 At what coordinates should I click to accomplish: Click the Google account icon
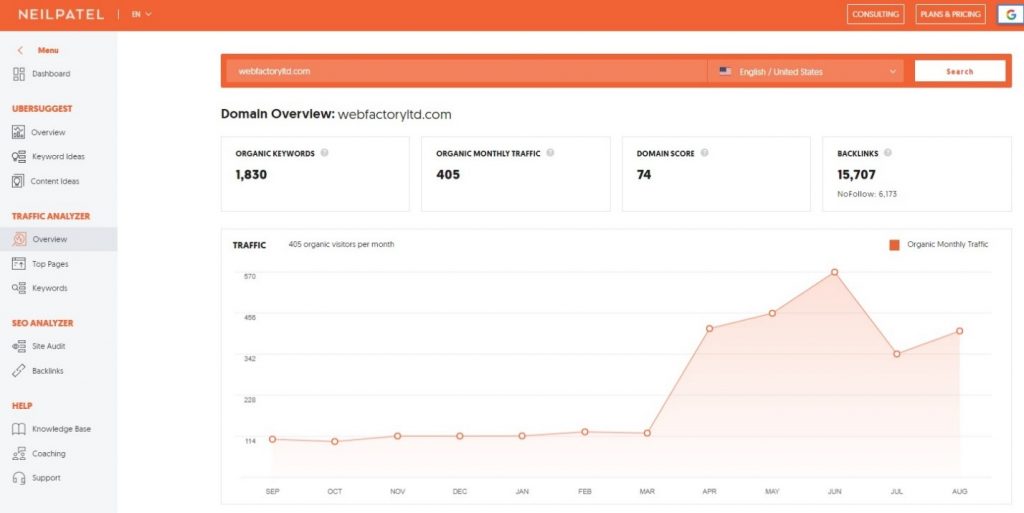coord(1010,14)
